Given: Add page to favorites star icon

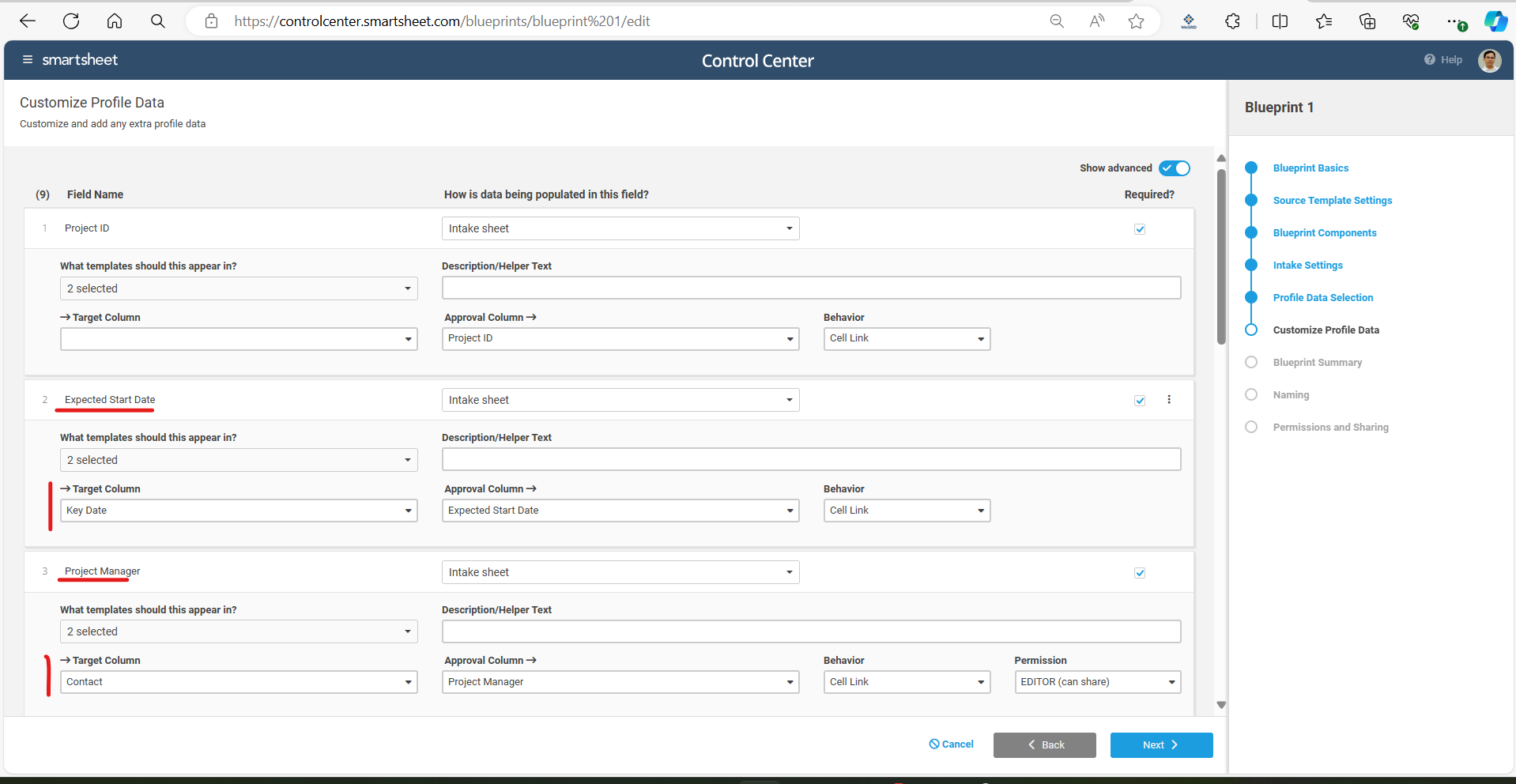Looking at the screenshot, I should click(1137, 21).
